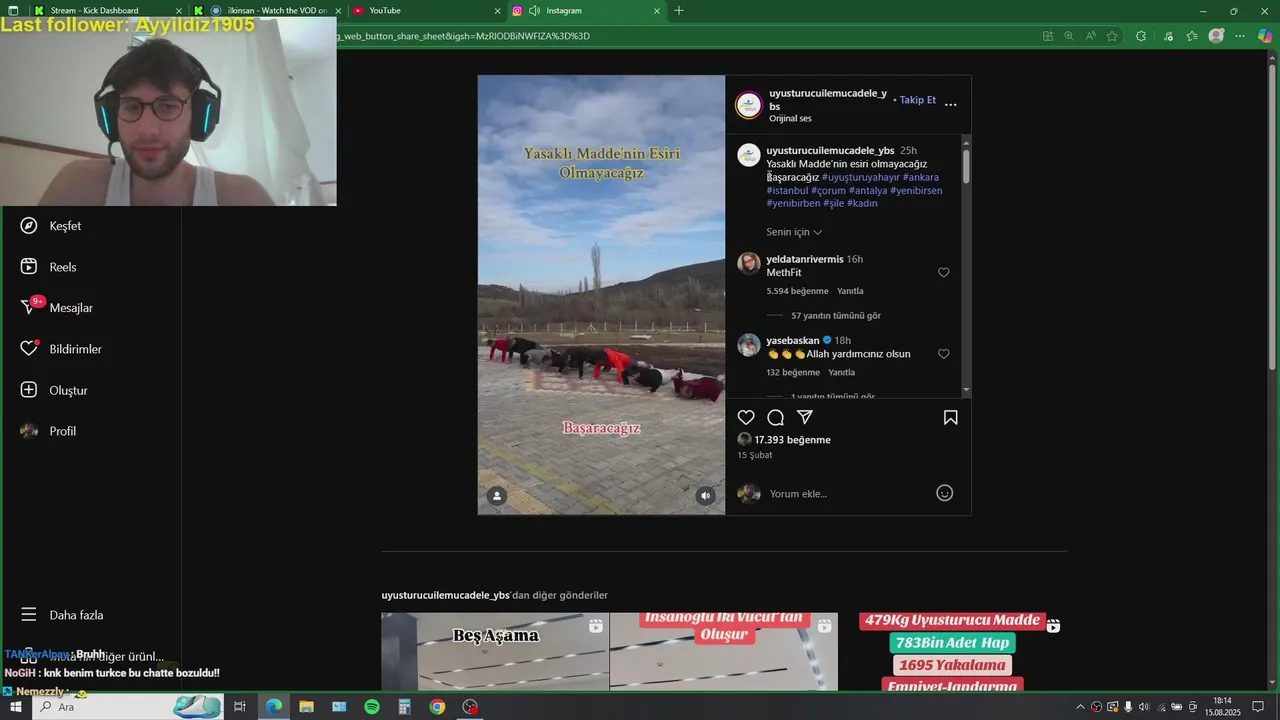Open Profil in the sidebar
This screenshot has width=1280, height=720.
pyautogui.click(x=49, y=431)
